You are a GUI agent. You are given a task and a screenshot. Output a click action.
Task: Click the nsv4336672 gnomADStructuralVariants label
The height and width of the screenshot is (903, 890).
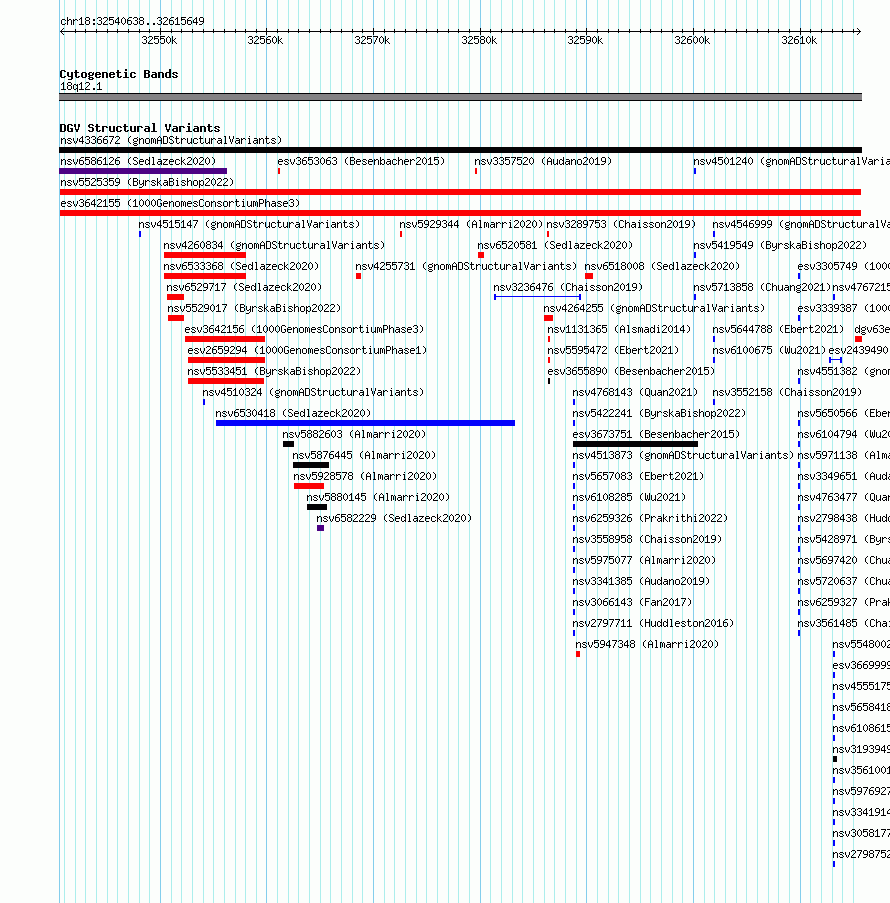point(171,141)
